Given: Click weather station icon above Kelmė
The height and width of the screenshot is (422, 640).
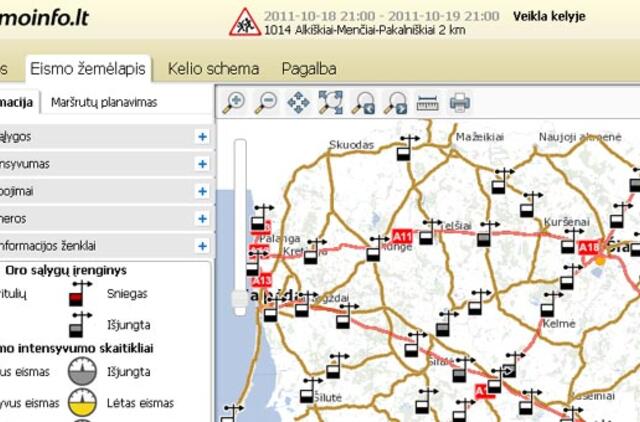Looking at the screenshot, I should click(x=550, y=304).
